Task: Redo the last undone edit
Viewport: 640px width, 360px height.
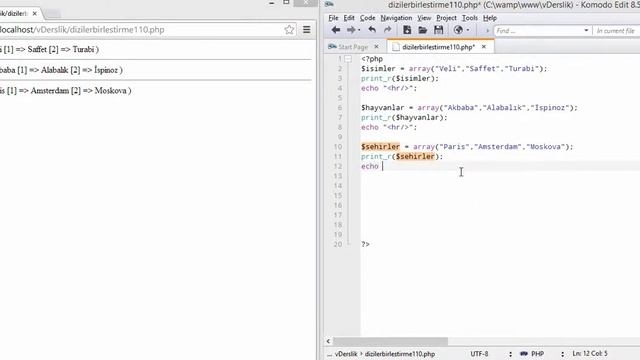Action: pos(387,30)
